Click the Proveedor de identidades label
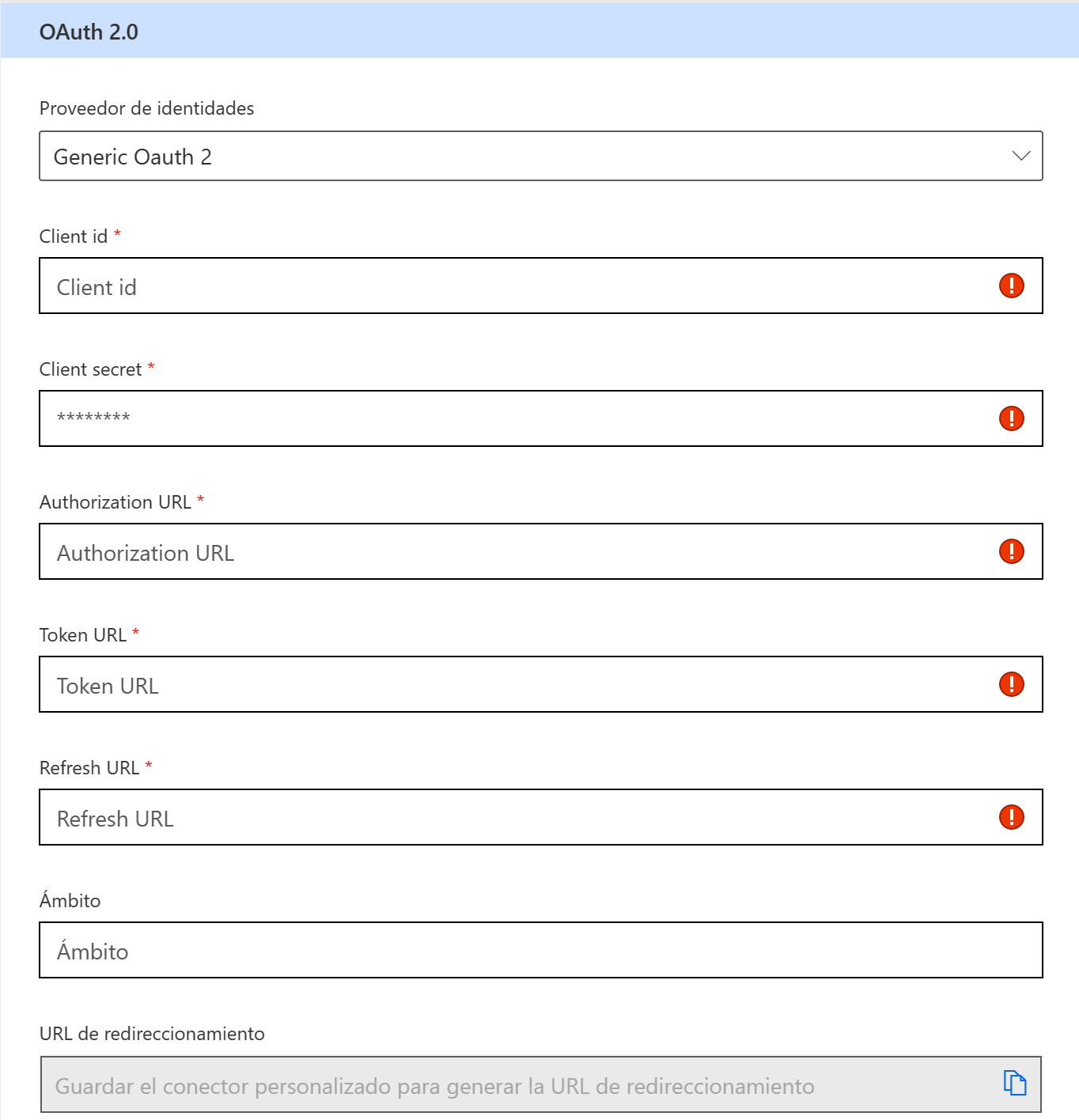 pos(146,108)
